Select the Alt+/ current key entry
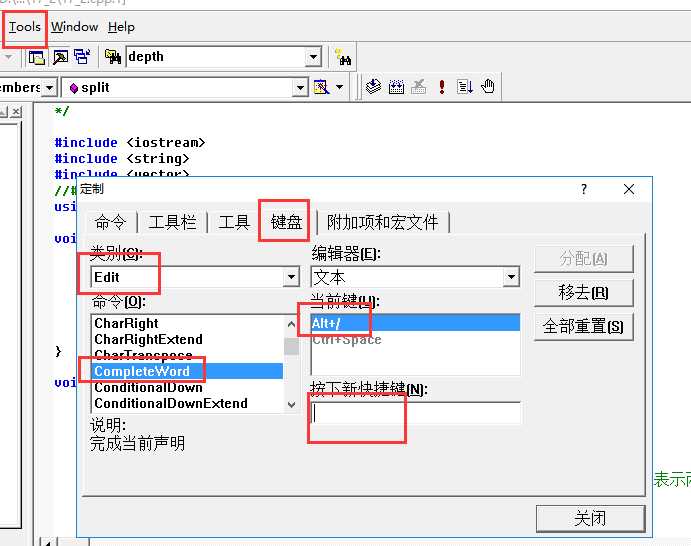 click(x=415, y=323)
